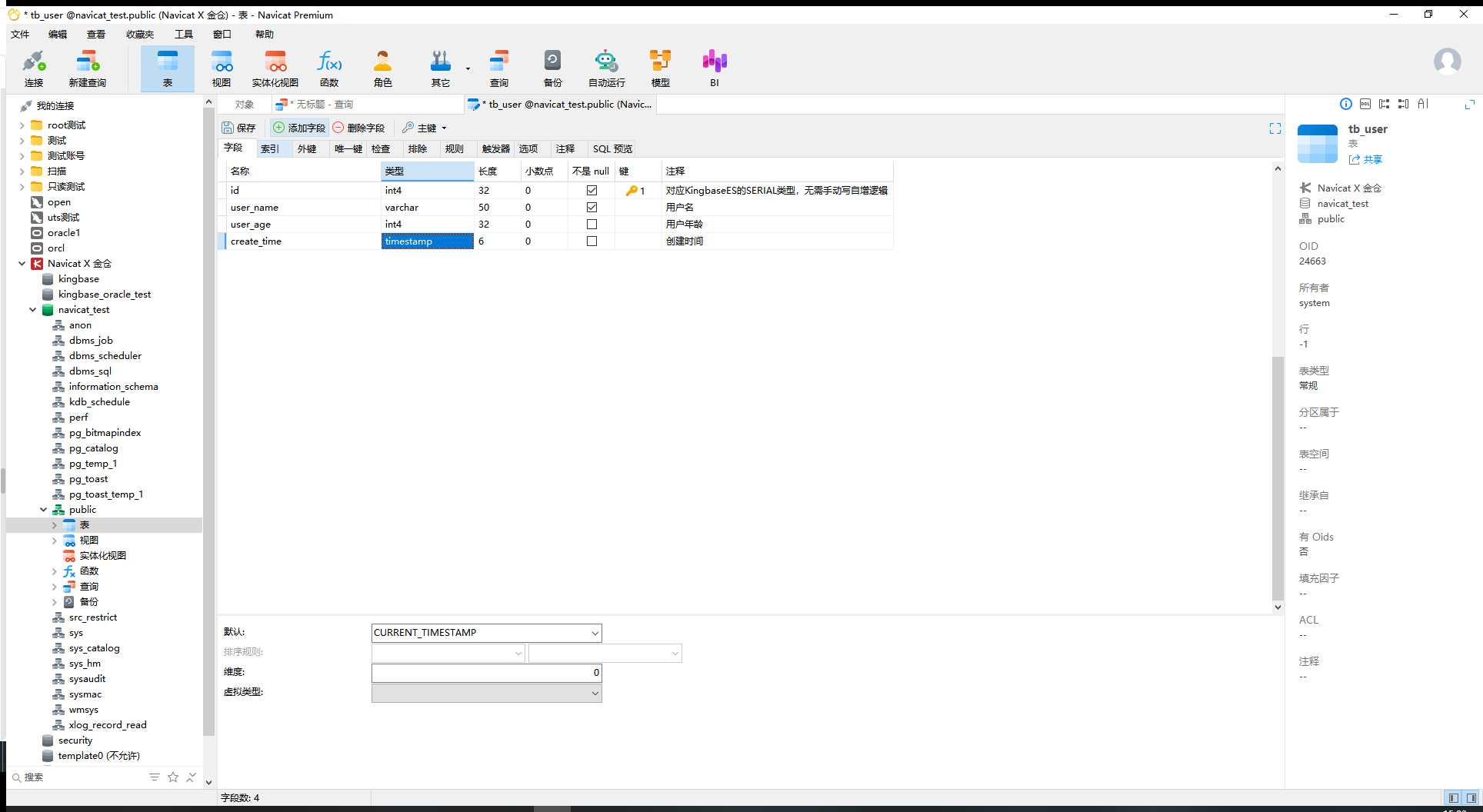Viewport: 1483px width, 812px height.
Task: Collapse the public schema node
Action: (x=43, y=510)
